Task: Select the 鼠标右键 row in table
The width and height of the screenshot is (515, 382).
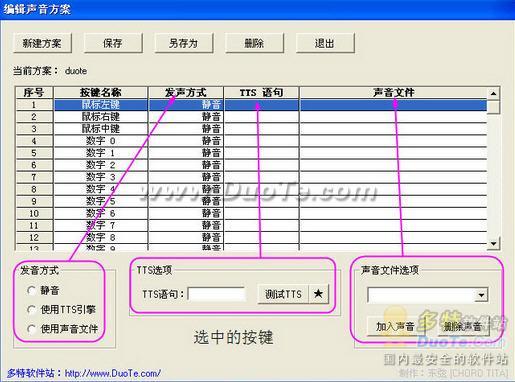Action: click(x=252, y=117)
